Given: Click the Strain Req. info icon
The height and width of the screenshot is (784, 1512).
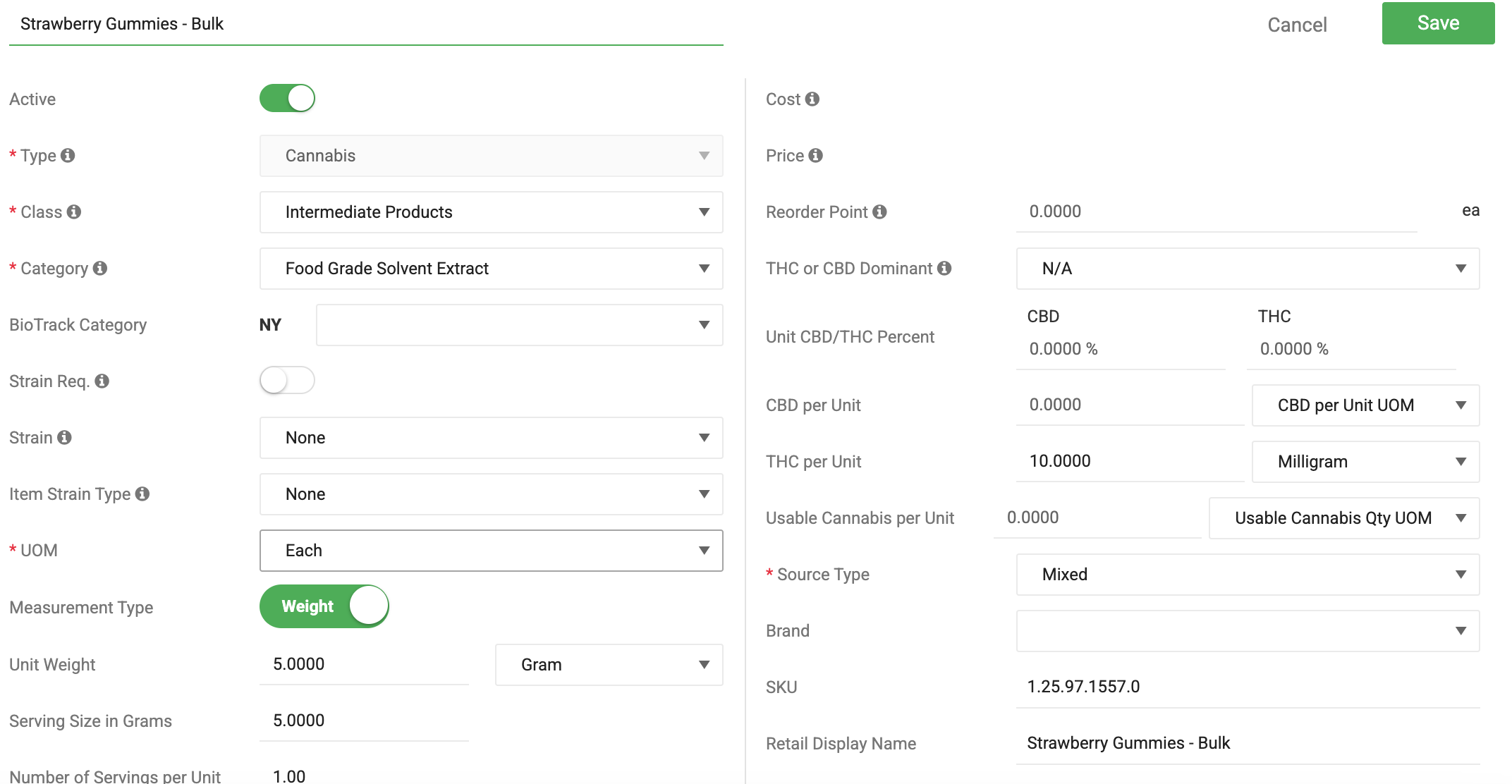Looking at the screenshot, I should point(102,381).
